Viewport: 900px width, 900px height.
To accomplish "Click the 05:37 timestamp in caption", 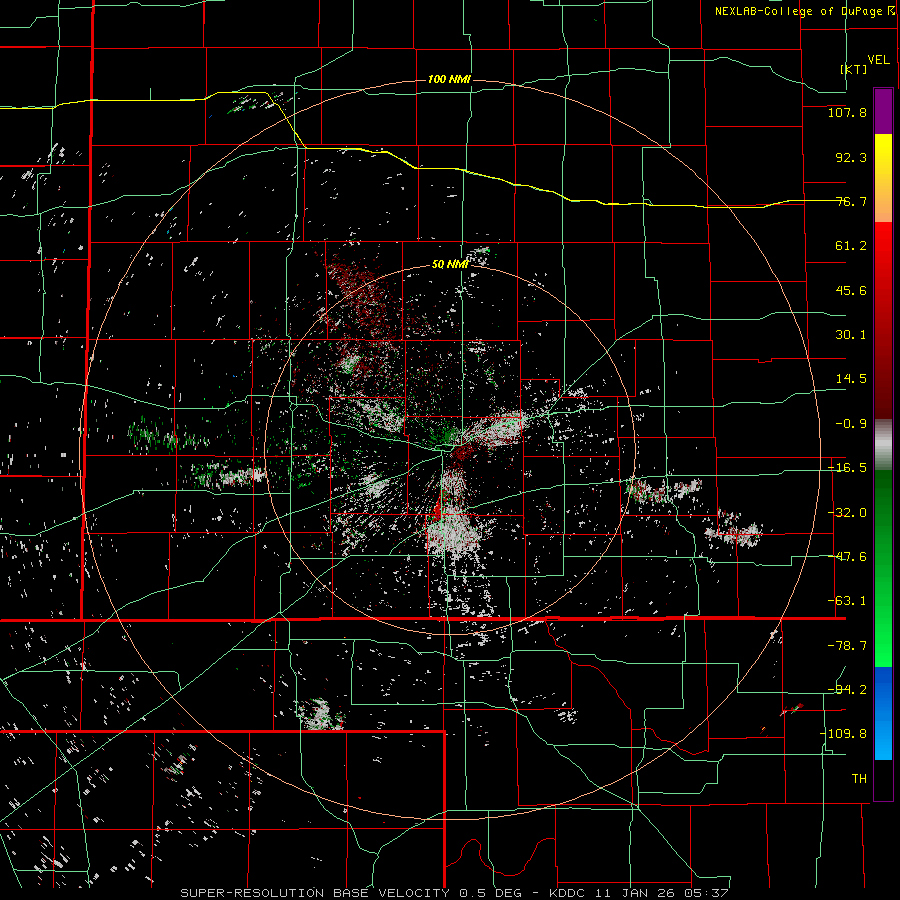I will pos(706,893).
